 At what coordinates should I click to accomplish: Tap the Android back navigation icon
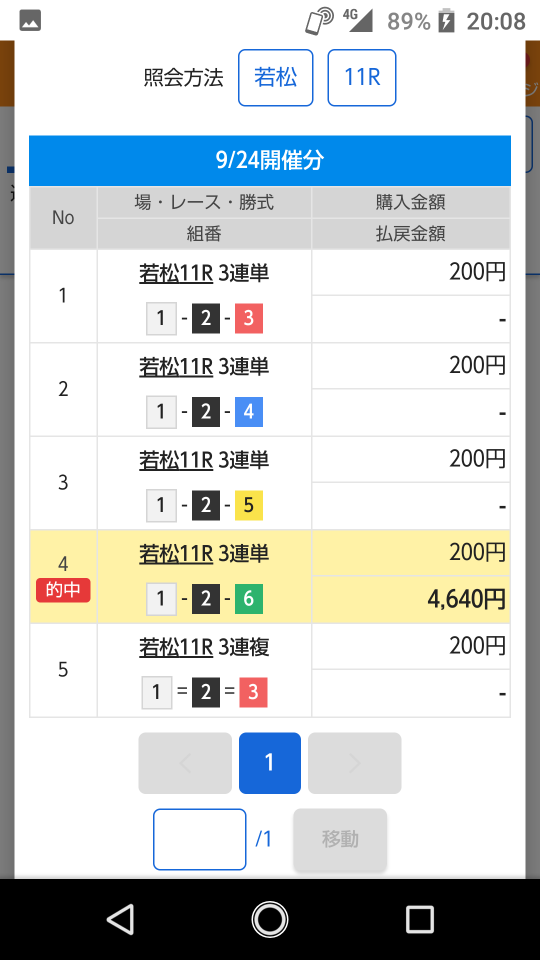121,920
